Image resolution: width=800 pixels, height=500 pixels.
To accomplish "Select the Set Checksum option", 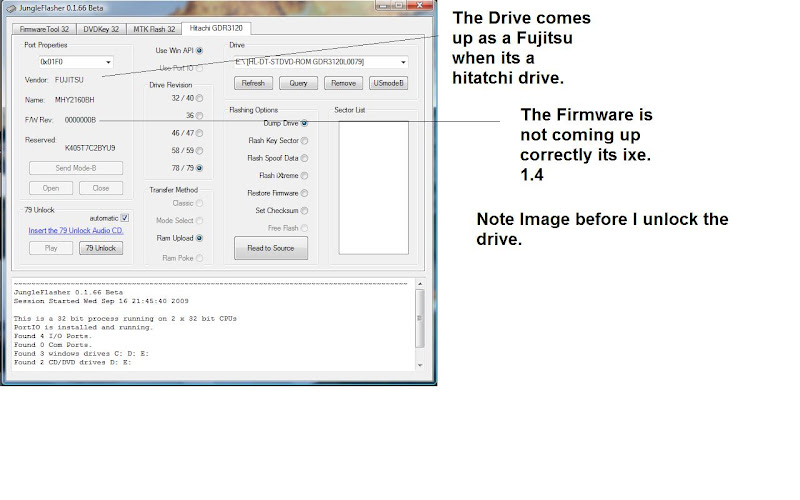I will 304,210.
